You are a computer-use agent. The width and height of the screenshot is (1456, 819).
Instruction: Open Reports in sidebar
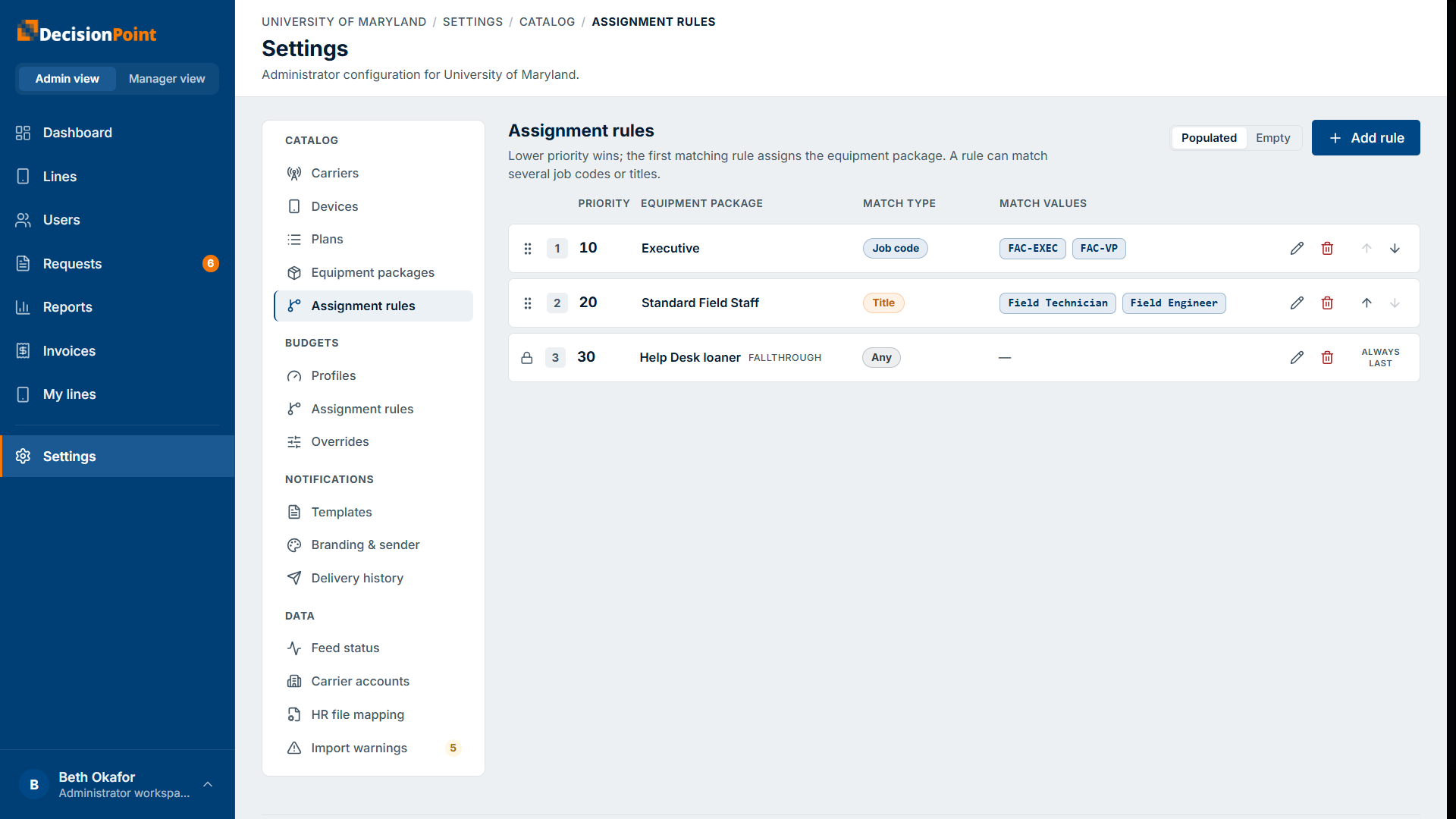118,308
